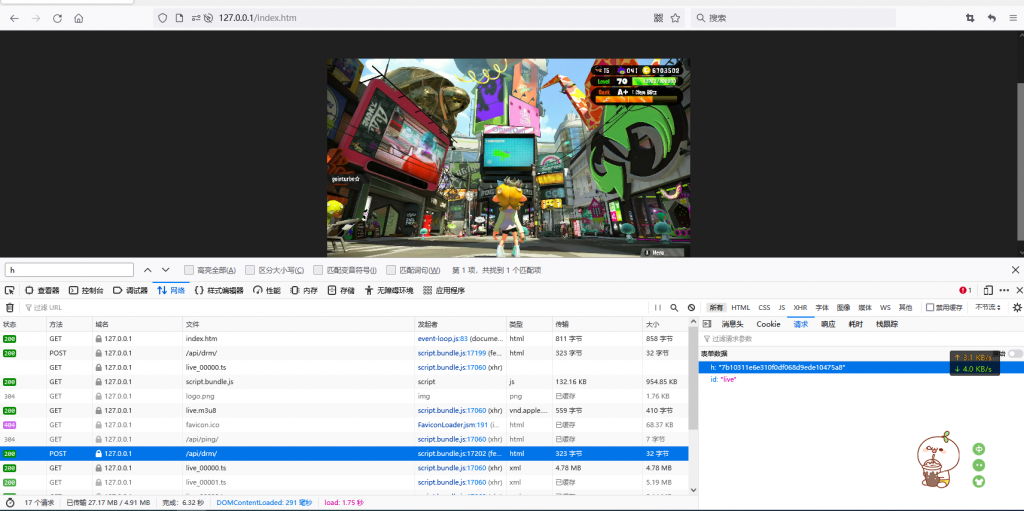Click the middle green circle widget icon

pos(978,465)
